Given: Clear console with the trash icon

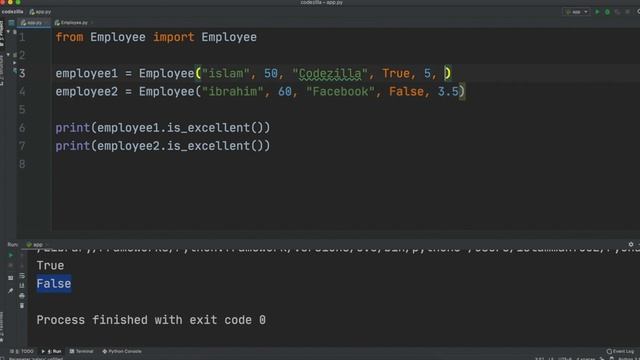Looking at the screenshot, I should [22, 305].
